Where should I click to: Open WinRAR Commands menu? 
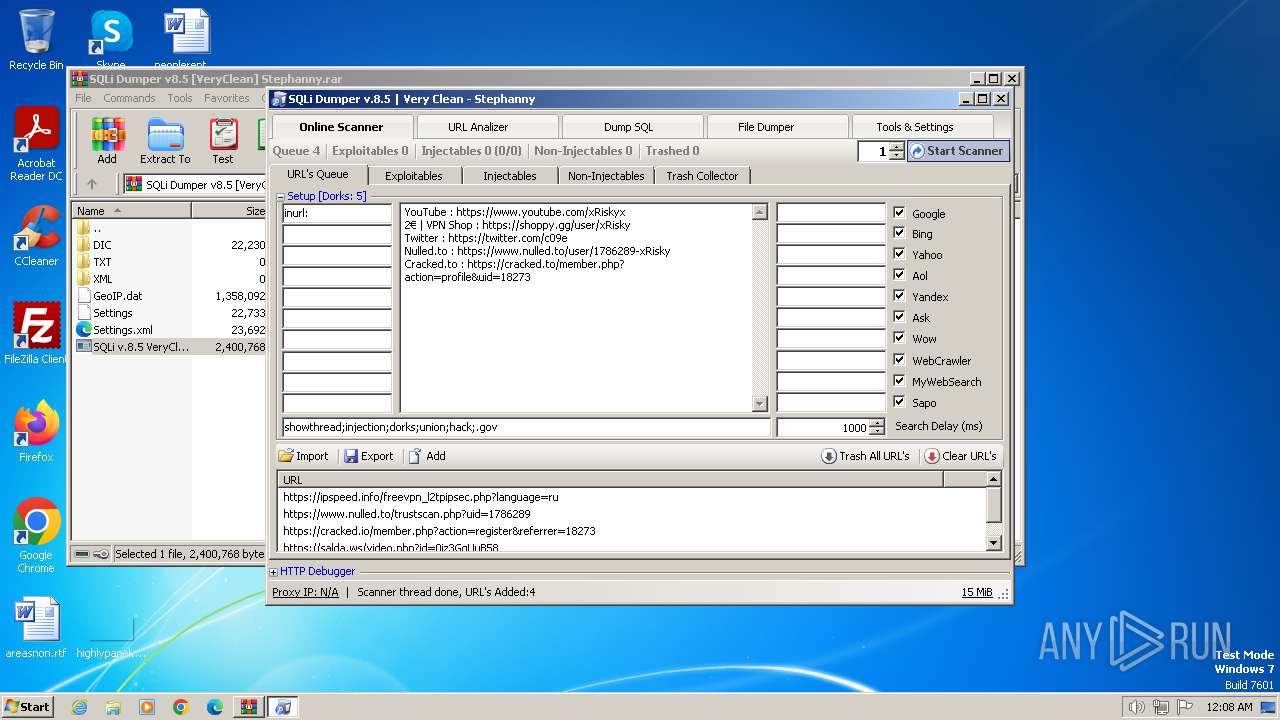tap(129, 98)
